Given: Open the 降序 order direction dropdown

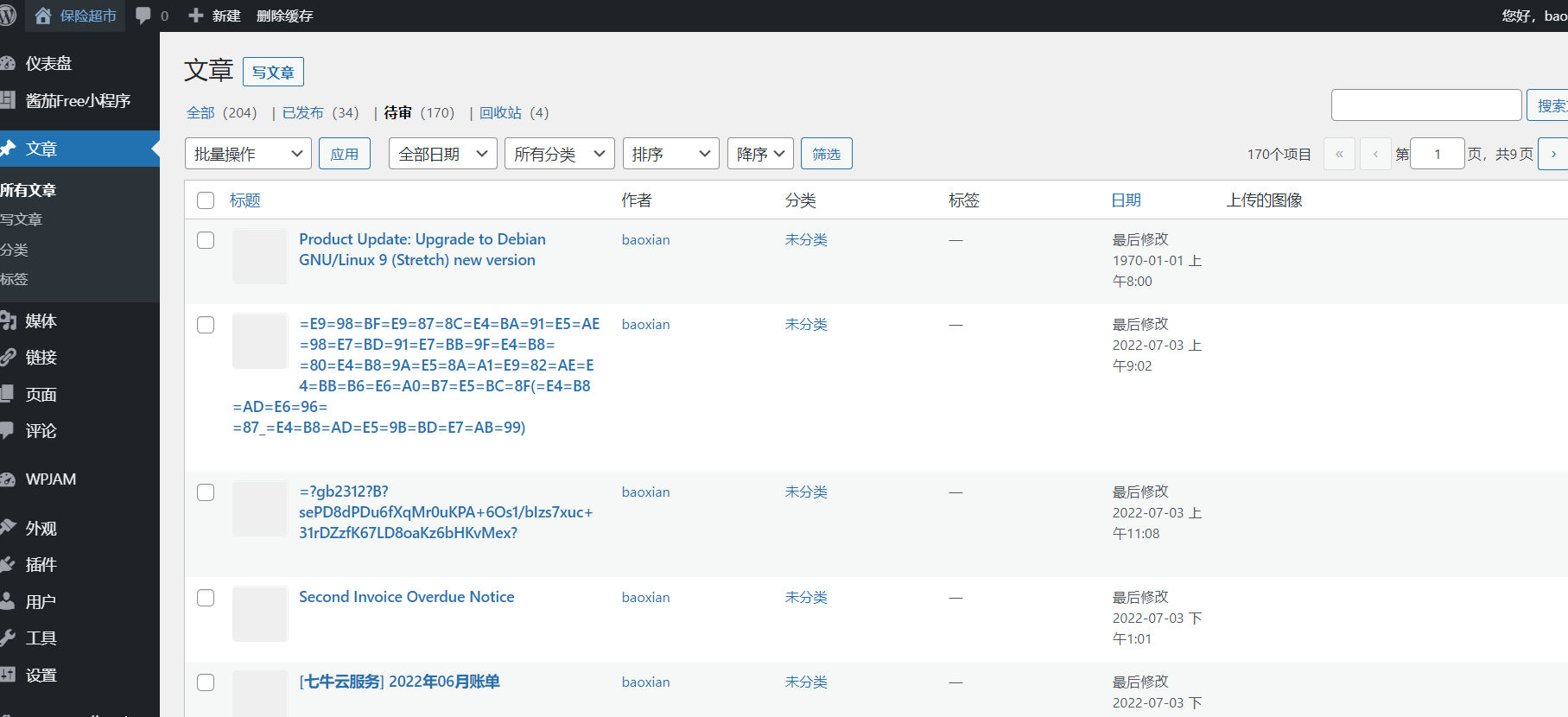Looking at the screenshot, I should point(760,154).
